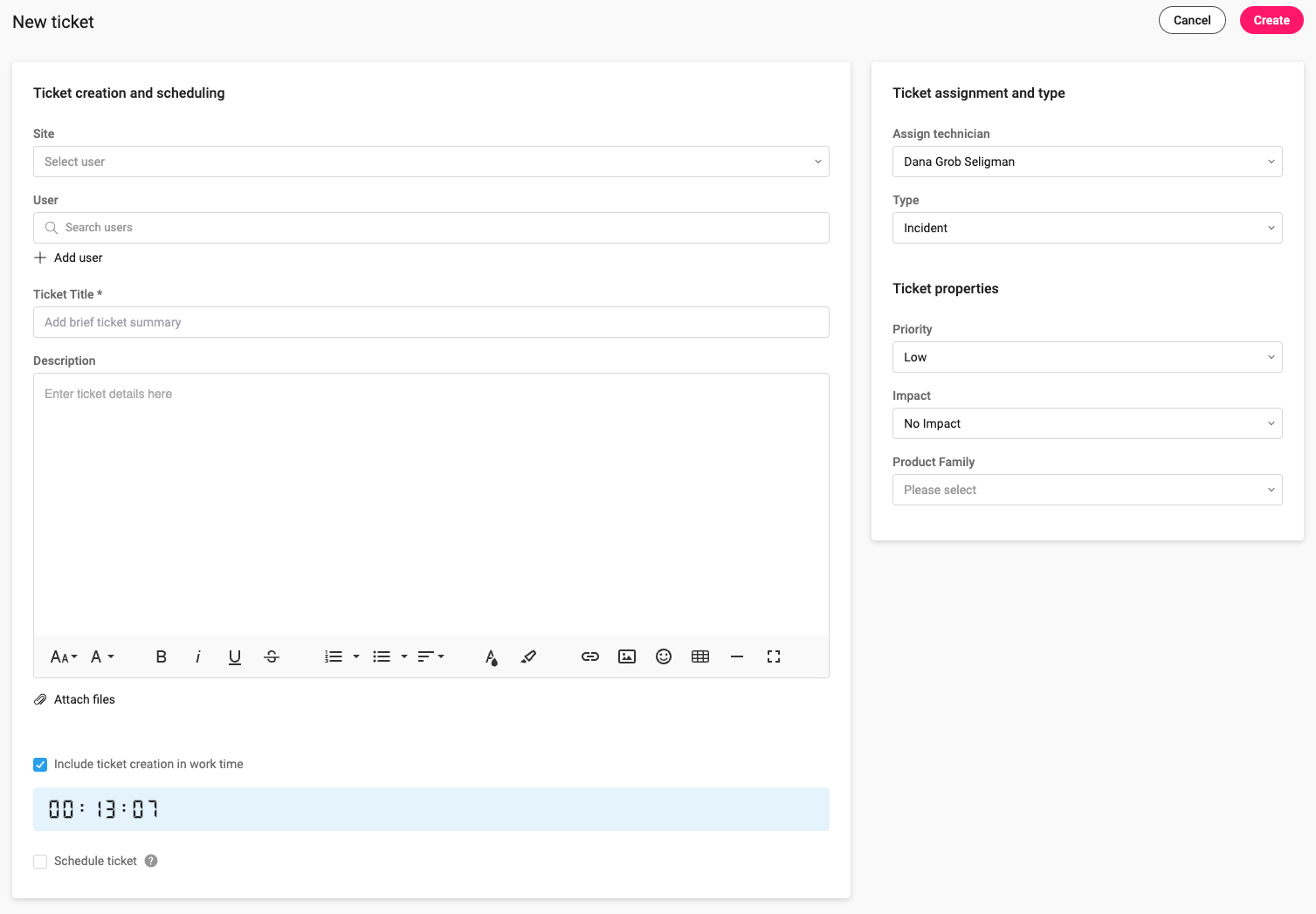Enable the Schedule ticket checkbox
Screen dimensions: 1316x914
[x=40, y=862]
